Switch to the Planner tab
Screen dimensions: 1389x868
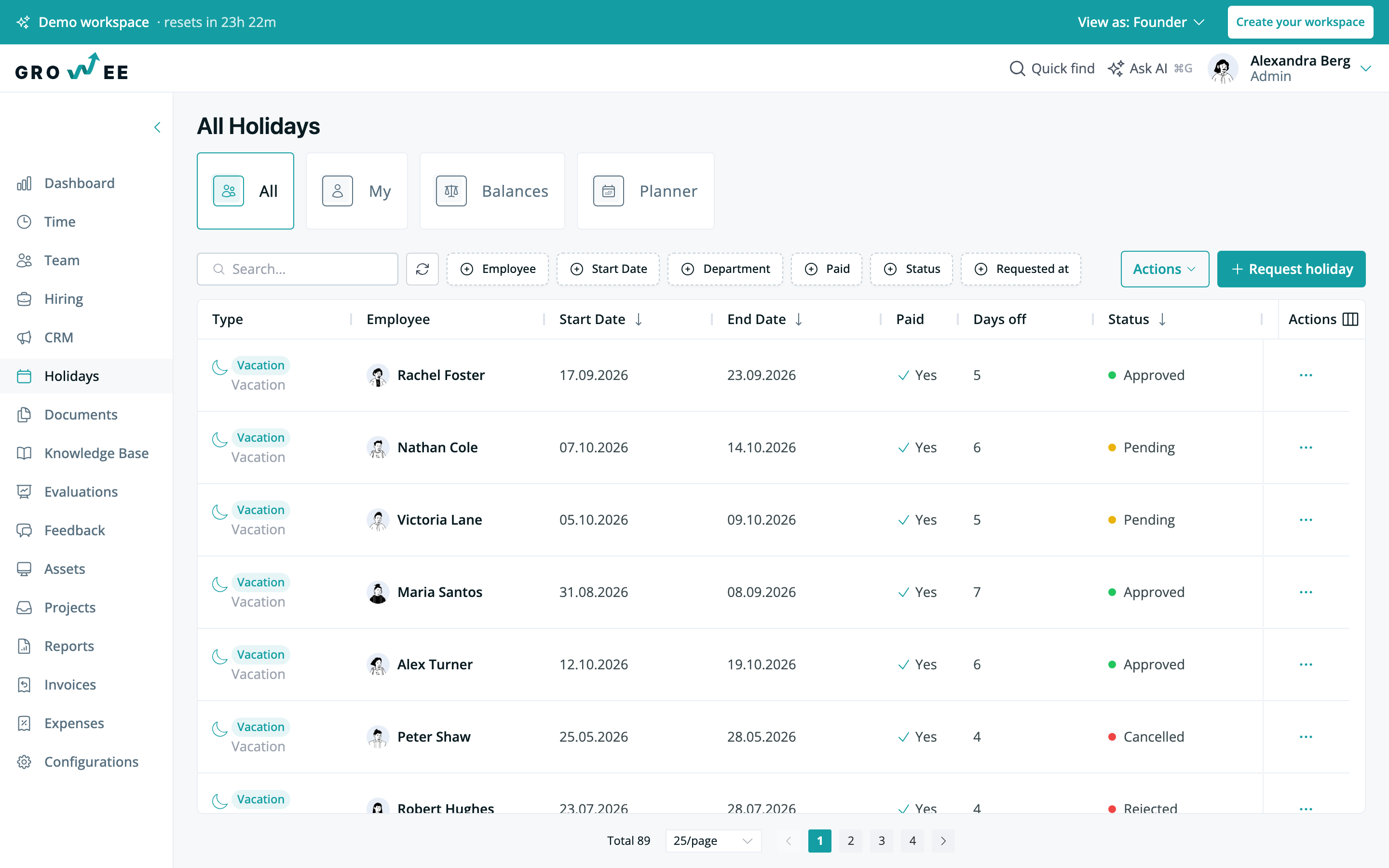646,190
